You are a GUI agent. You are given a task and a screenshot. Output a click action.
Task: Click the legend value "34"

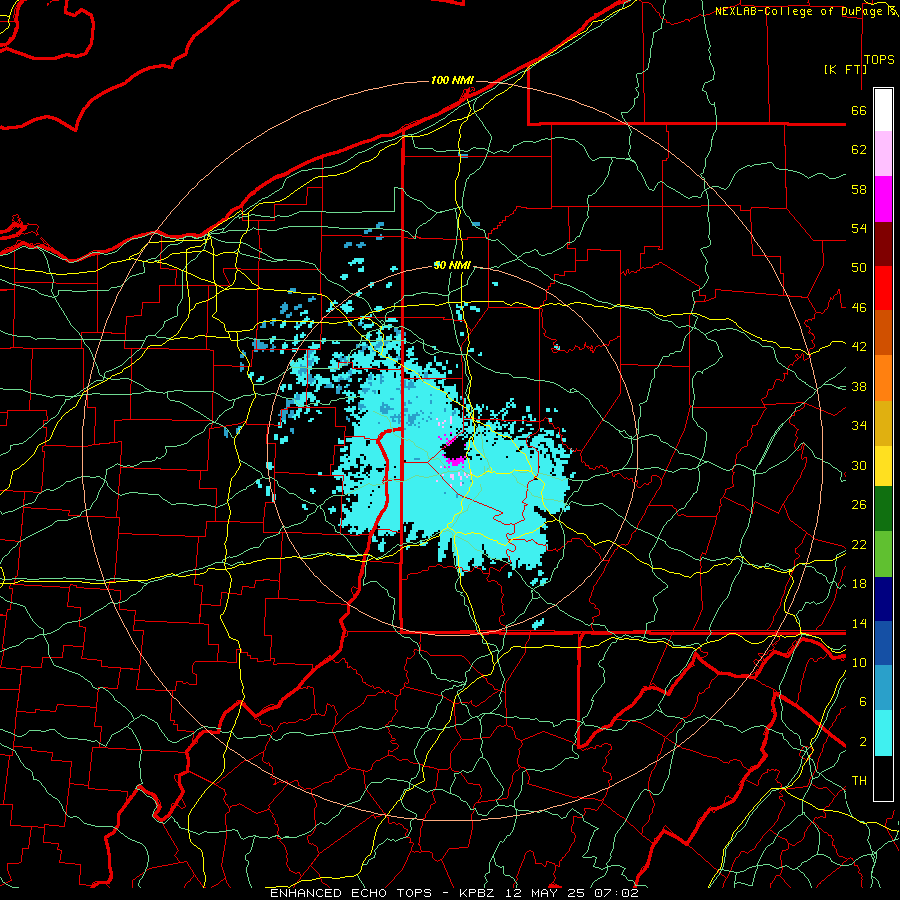click(859, 425)
